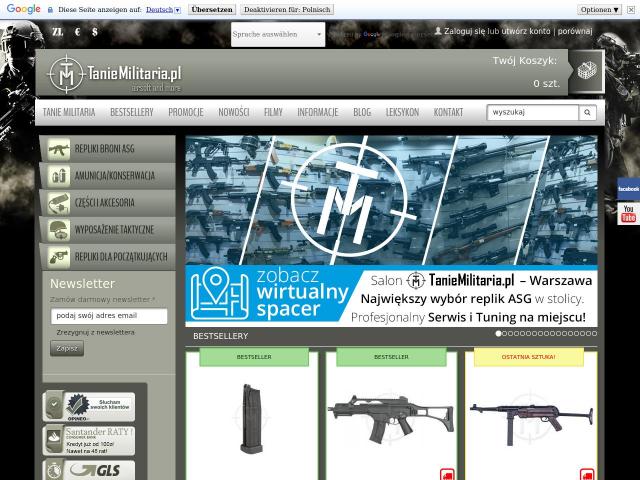Open Nowości menu item
The image size is (640, 480).
click(233, 112)
